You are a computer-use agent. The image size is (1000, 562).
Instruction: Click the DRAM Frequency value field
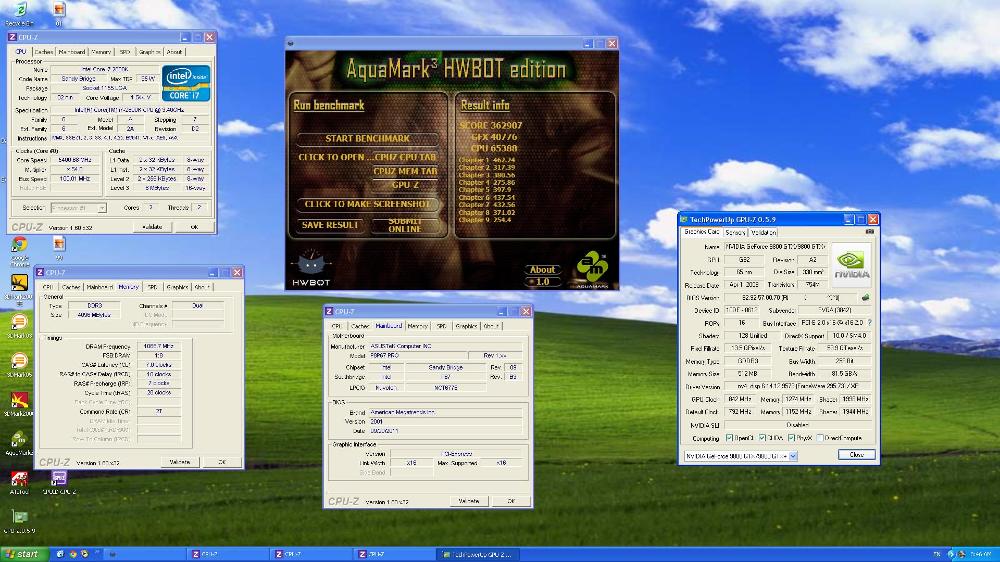pyautogui.click(x=159, y=346)
